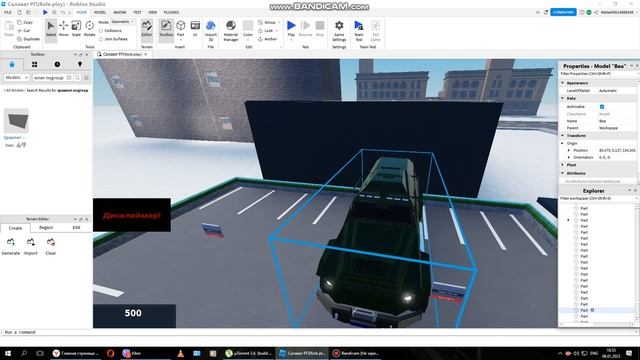The image size is (640, 360).
Task: Open the Lock dropdown
Action: click(x=276, y=31)
